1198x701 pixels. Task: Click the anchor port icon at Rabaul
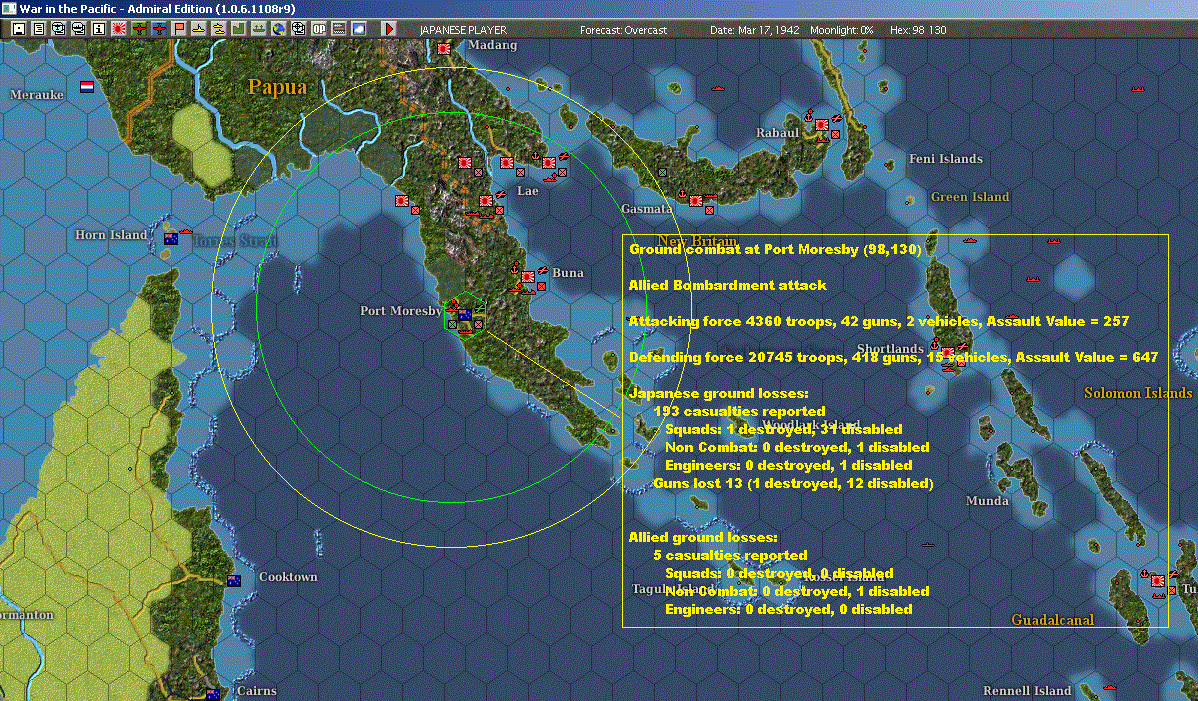tap(809, 116)
